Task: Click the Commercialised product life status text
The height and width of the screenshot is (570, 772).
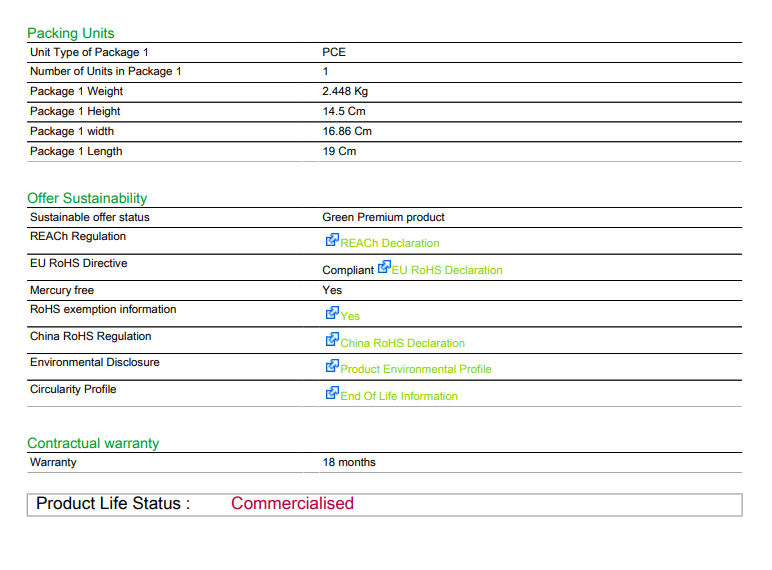Action: tap(292, 503)
